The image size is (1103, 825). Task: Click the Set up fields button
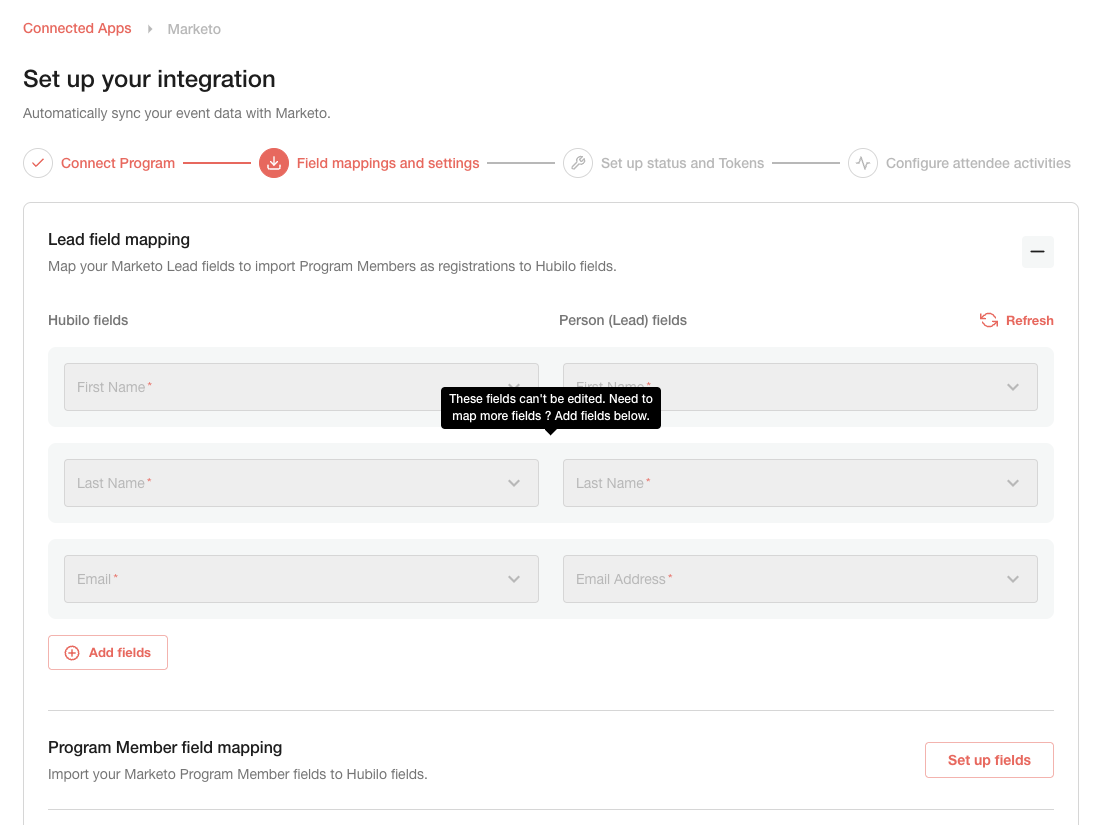pos(989,760)
